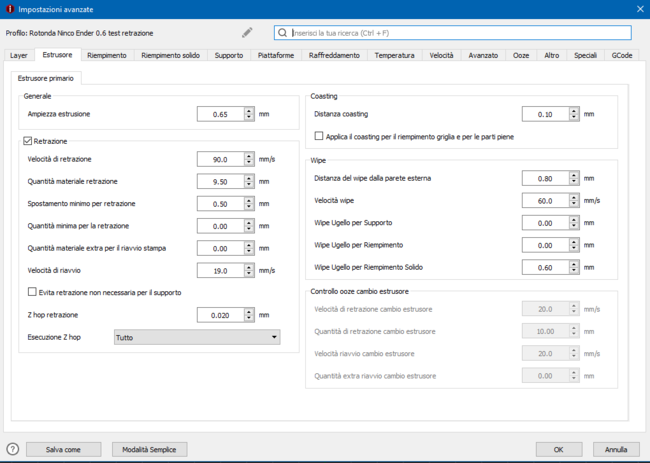This screenshot has width=650, height=463.
Task: Click the search magnifier icon
Action: tap(282, 33)
